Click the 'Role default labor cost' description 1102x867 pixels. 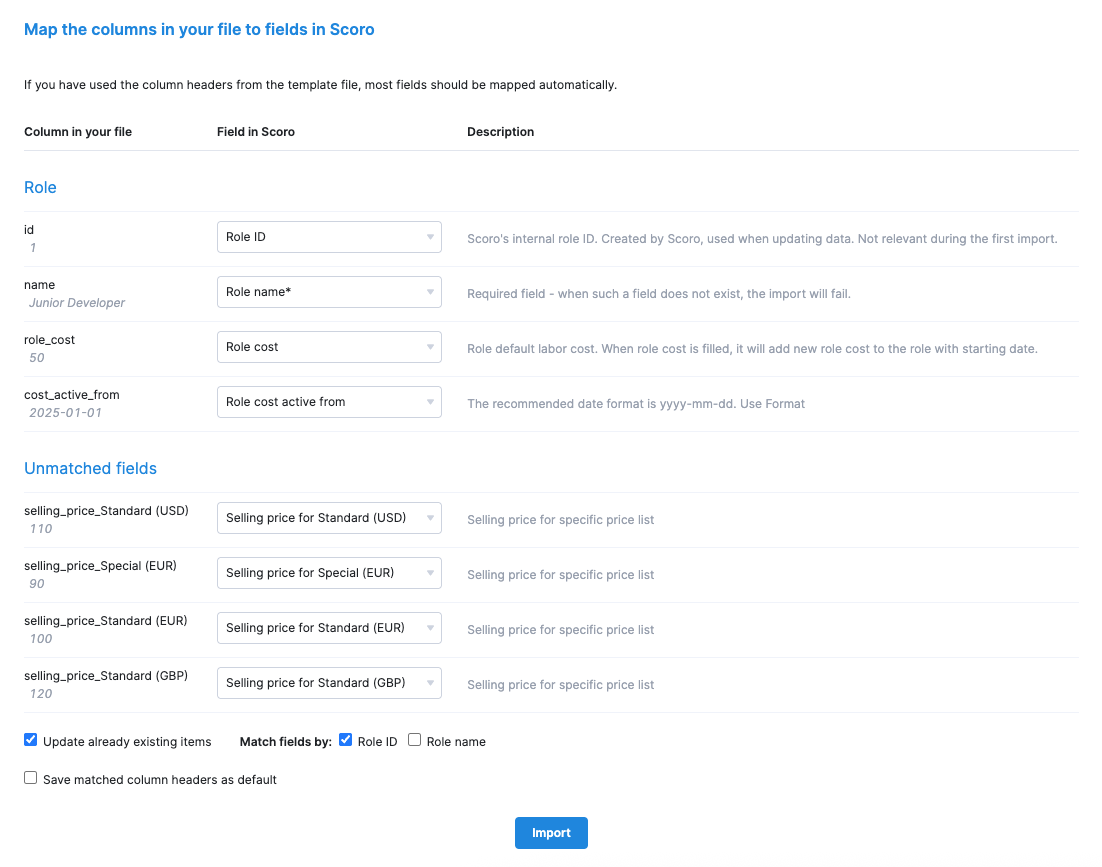tap(752, 349)
